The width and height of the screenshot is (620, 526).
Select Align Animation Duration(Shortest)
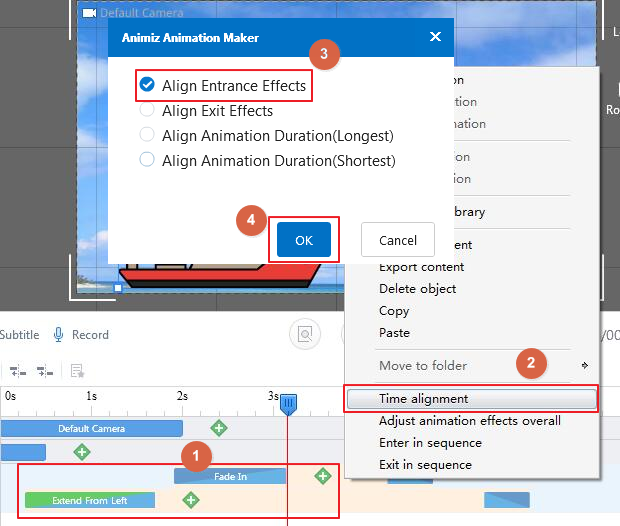(147, 160)
